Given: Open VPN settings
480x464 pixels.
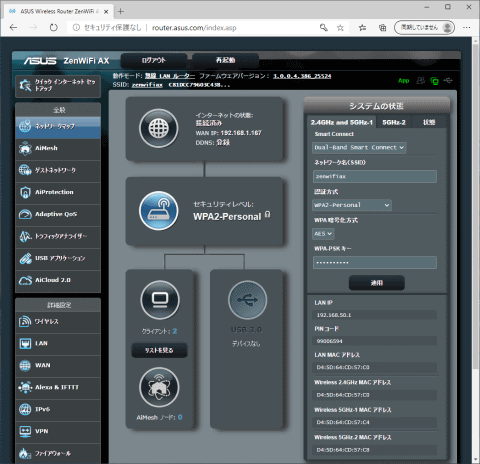Looking at the screenshot, I should pyautogui.click(x=58, y=432).
